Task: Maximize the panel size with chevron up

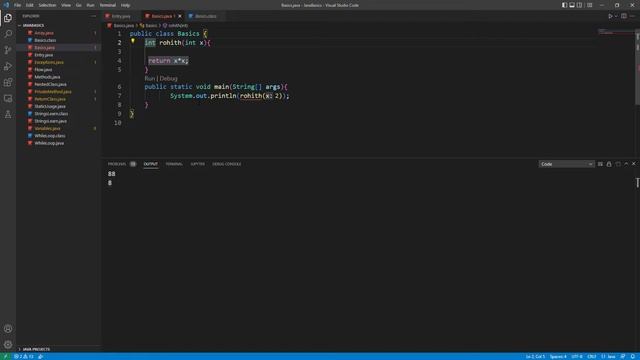Action: coord(626,164)
